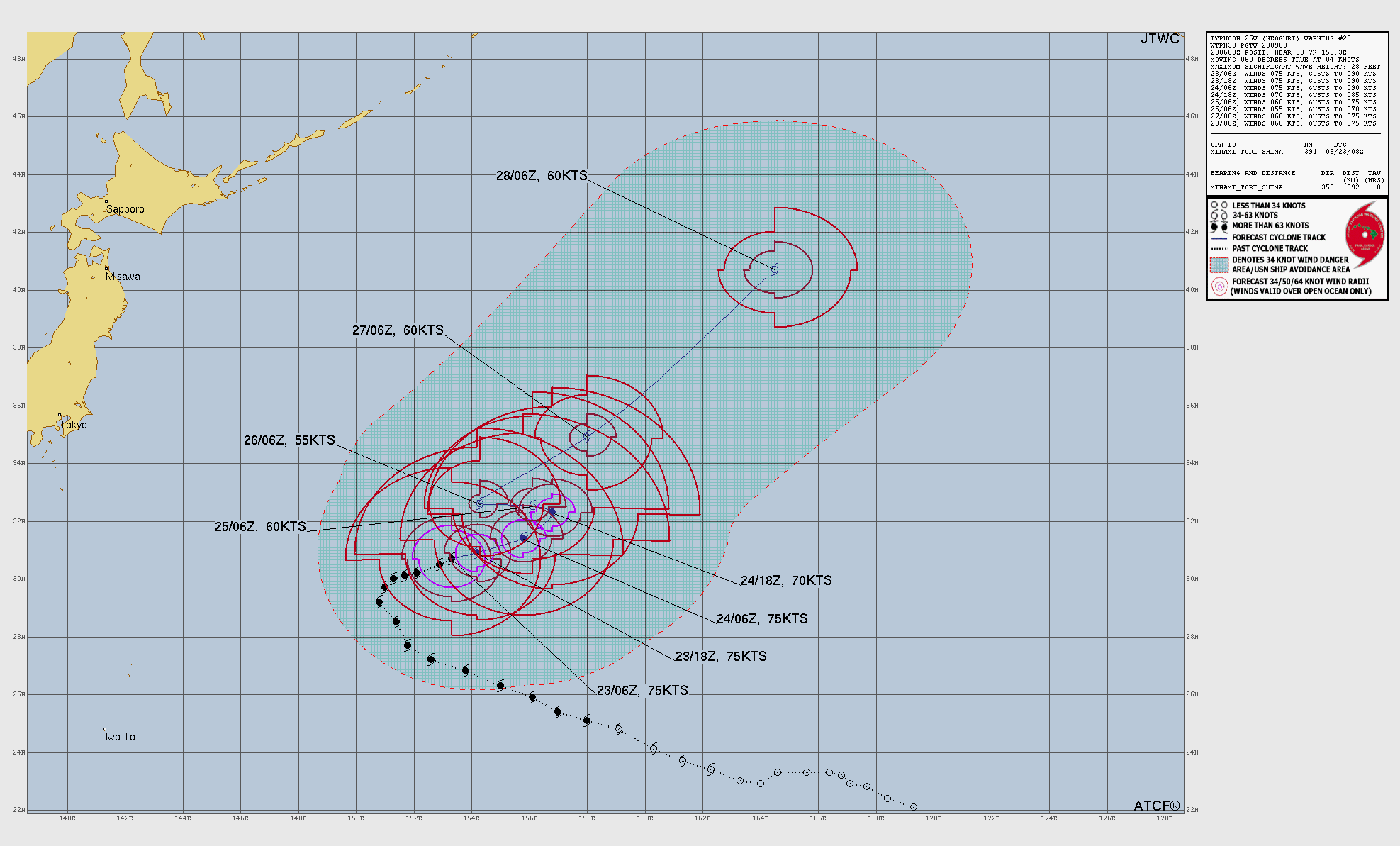
Task: Click the Iwo To location marker
Action: pos(105,729)
